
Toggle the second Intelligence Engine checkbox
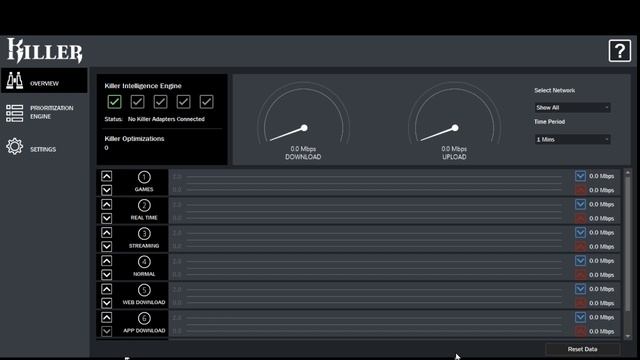click(x=137, y=102)
